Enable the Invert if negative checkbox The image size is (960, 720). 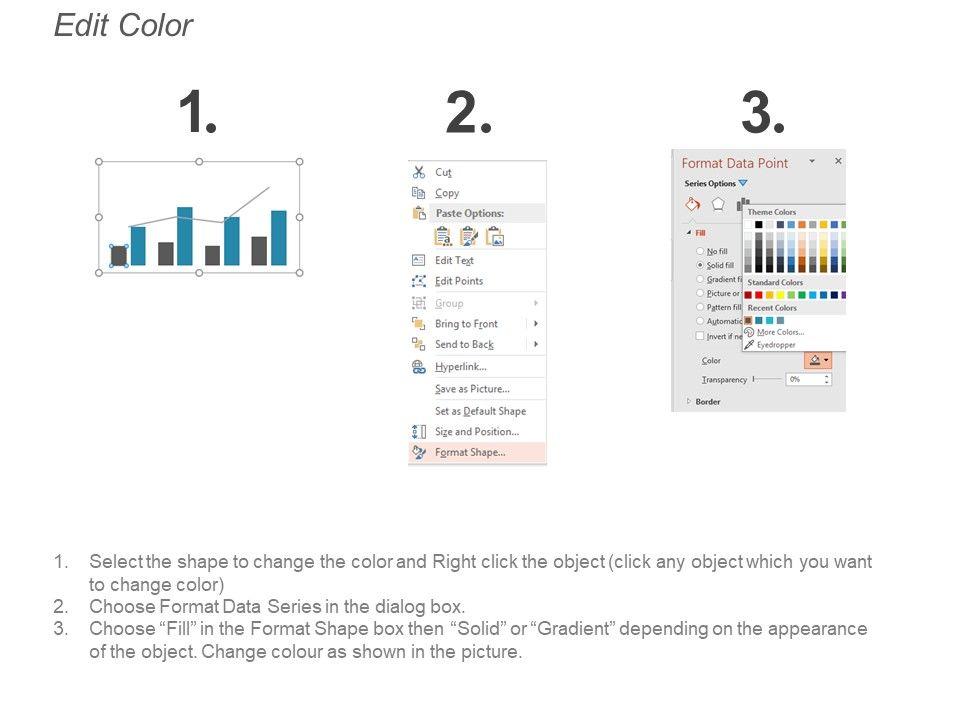[x=698, y=336]
